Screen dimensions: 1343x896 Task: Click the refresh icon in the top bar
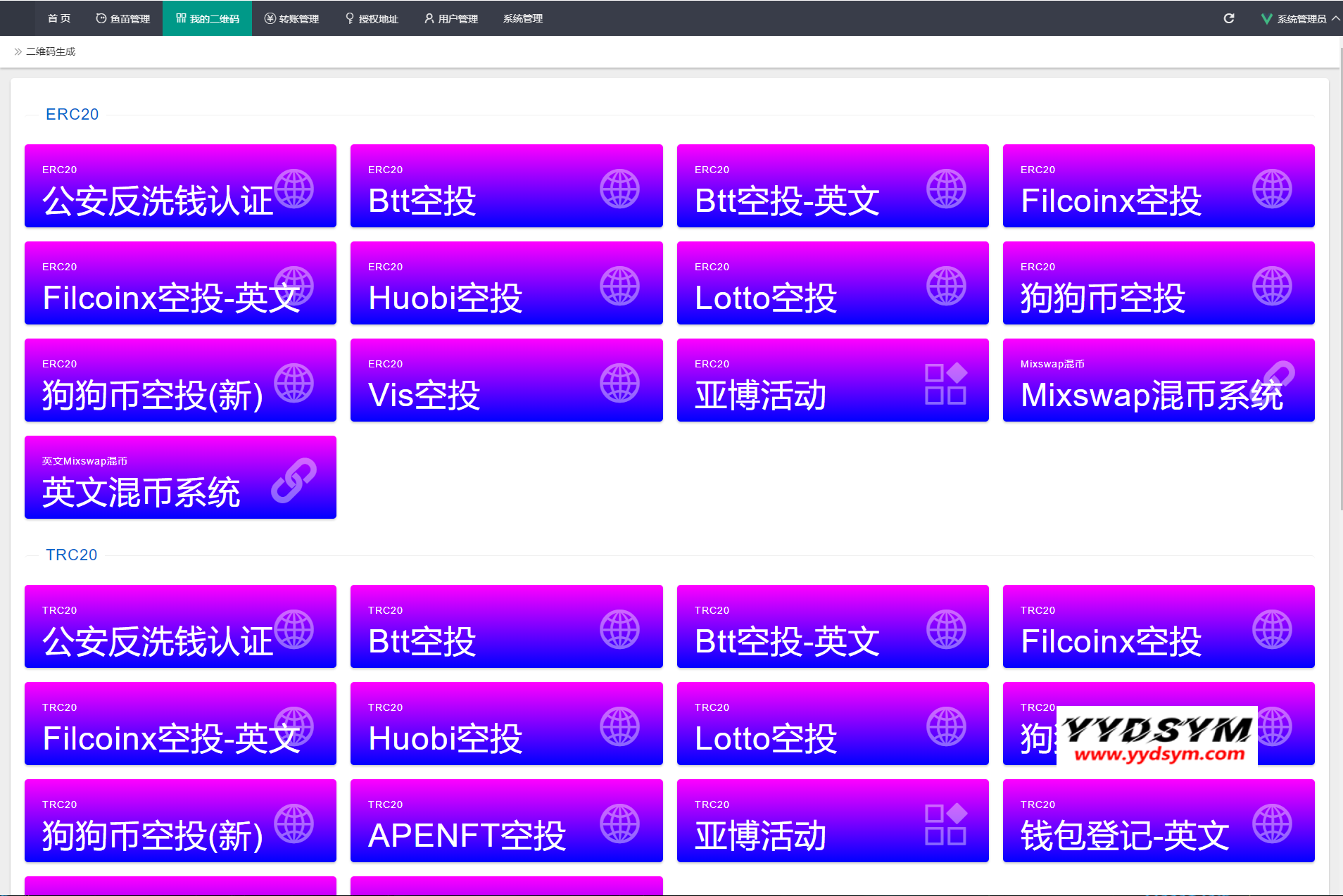coord(1228,18)
